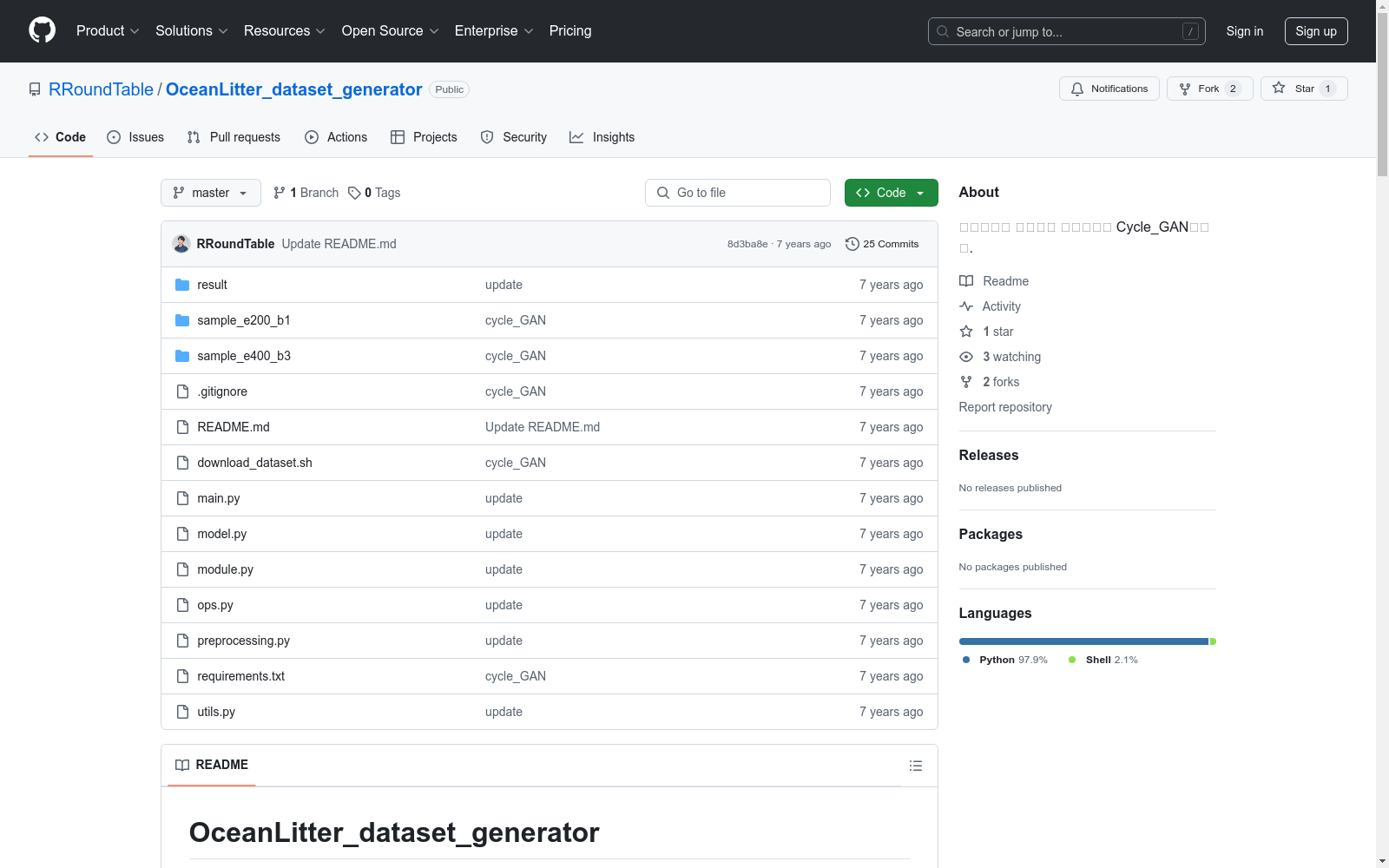Open the green Code dropdown
This screenshot has height=868, width=1389.
tap(891, 193)
